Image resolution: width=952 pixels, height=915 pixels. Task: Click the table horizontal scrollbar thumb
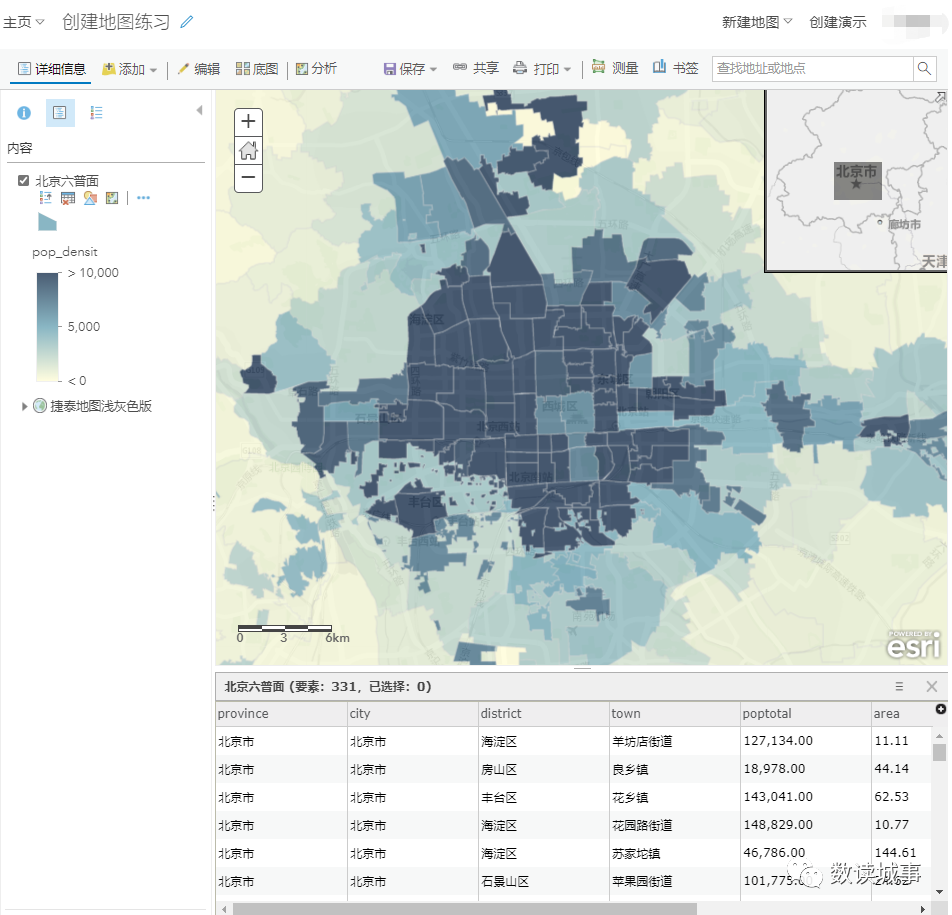tap(465, 909)
